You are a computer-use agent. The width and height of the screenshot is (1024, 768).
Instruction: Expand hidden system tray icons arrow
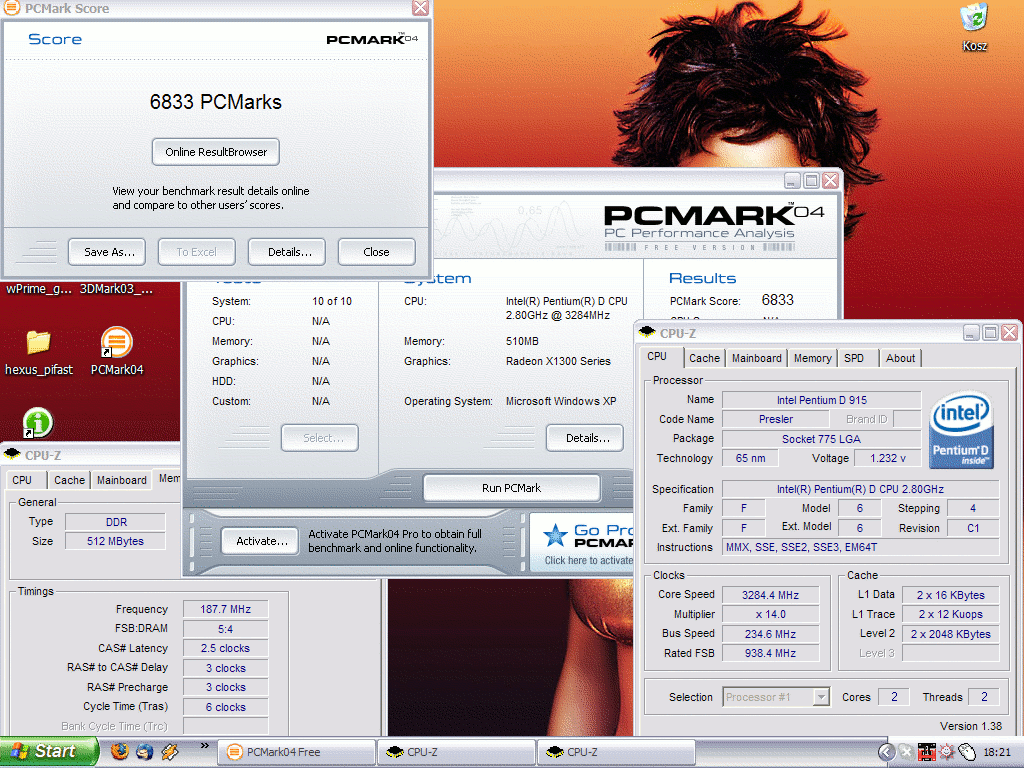click(x=886, y=752)
